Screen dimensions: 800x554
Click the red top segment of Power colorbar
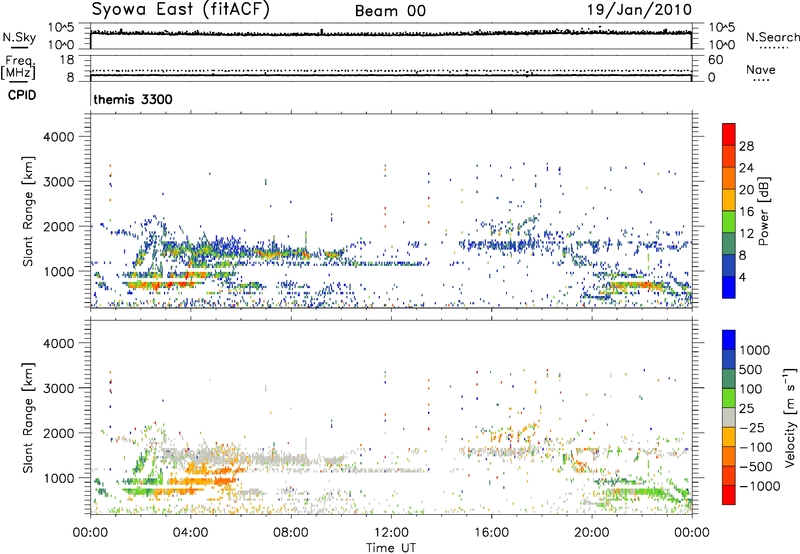click(x=729, y=134)
